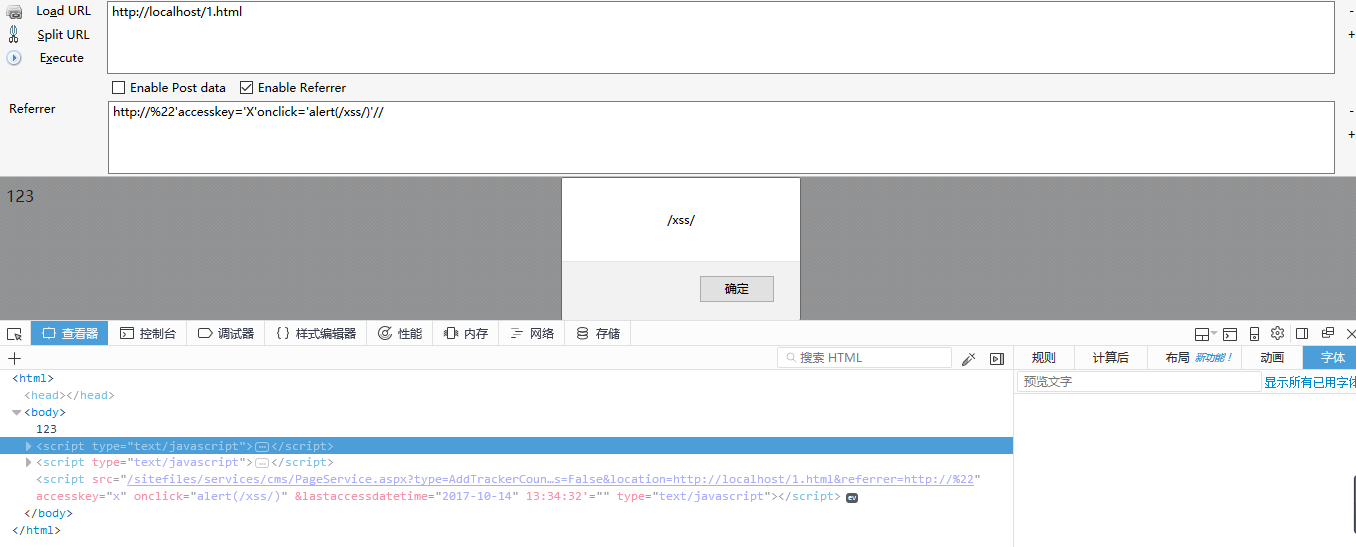Viewport: 1356px width, 547px height.
Task: Open the 样式编辑器 style editor tab
Action: [315, 333]
